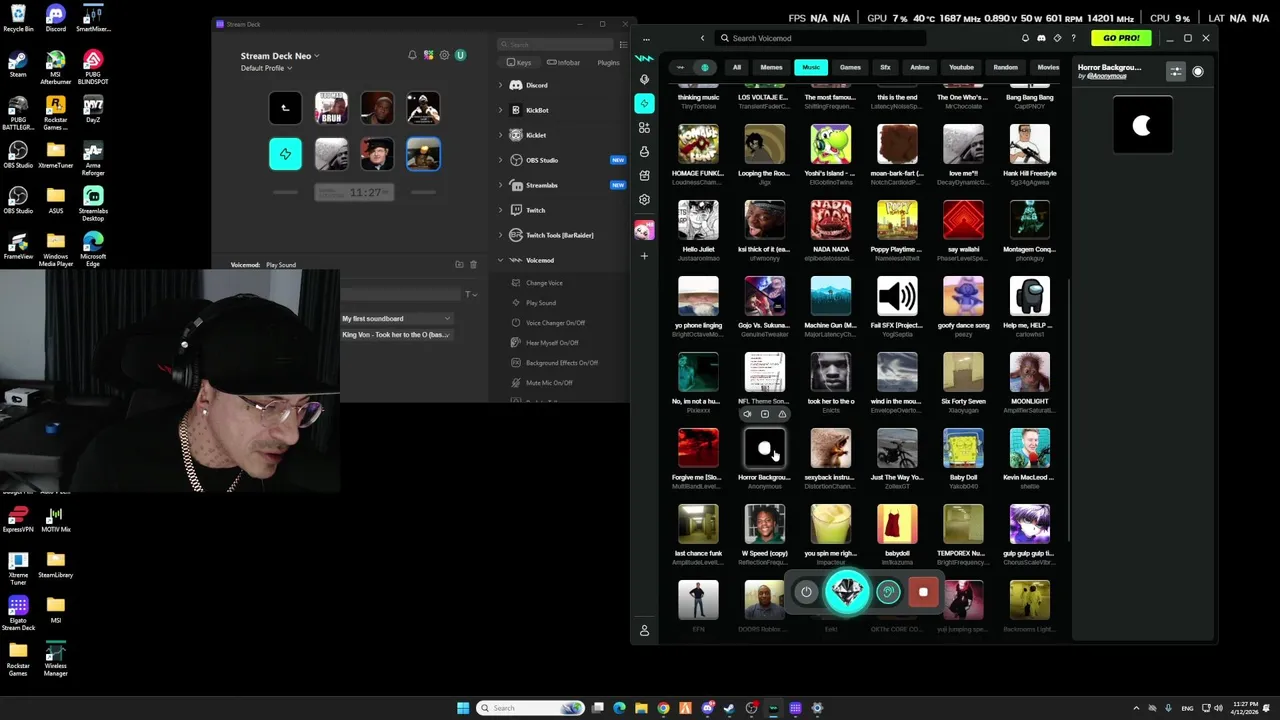1280x720 pixels.
Task: Select the Change Voice action under Voicemod
Action: click(x=544, y=283)
